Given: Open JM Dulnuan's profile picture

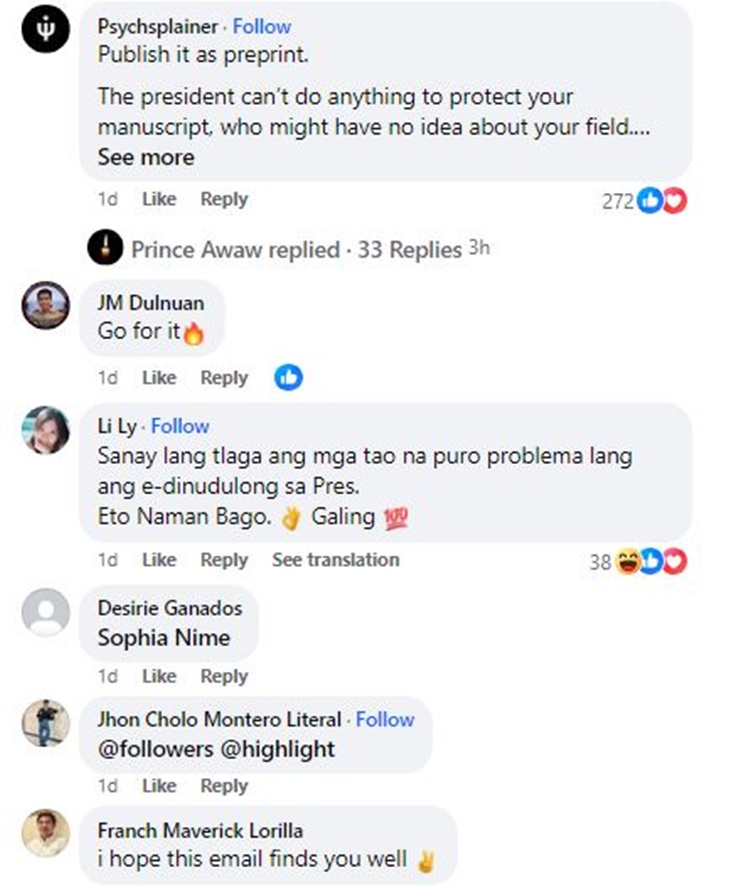Looking at the screenshot, I should point(46,305).
